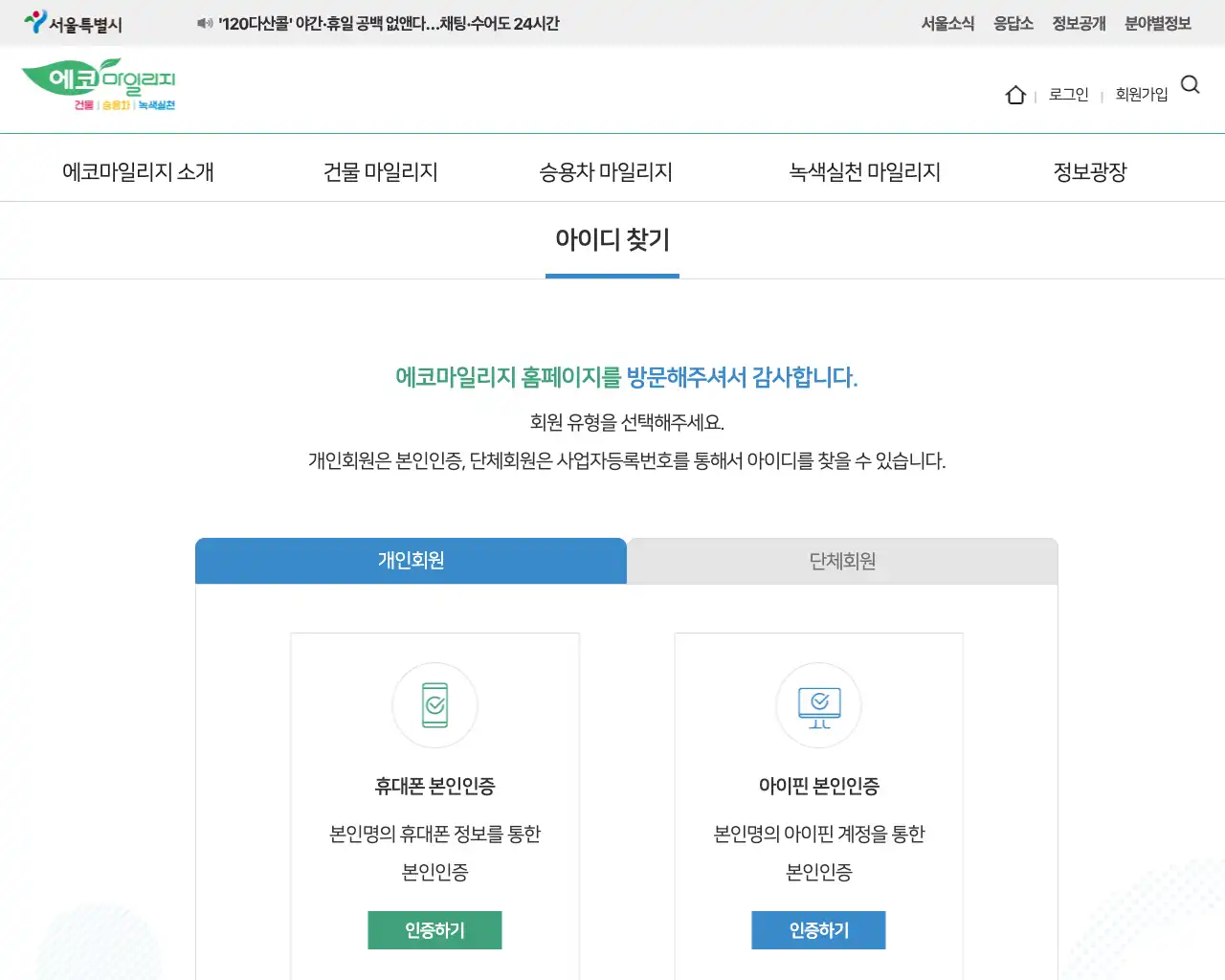
Task: Open the 에코마일리지 소개 menu
Action: tap(138, 171)
